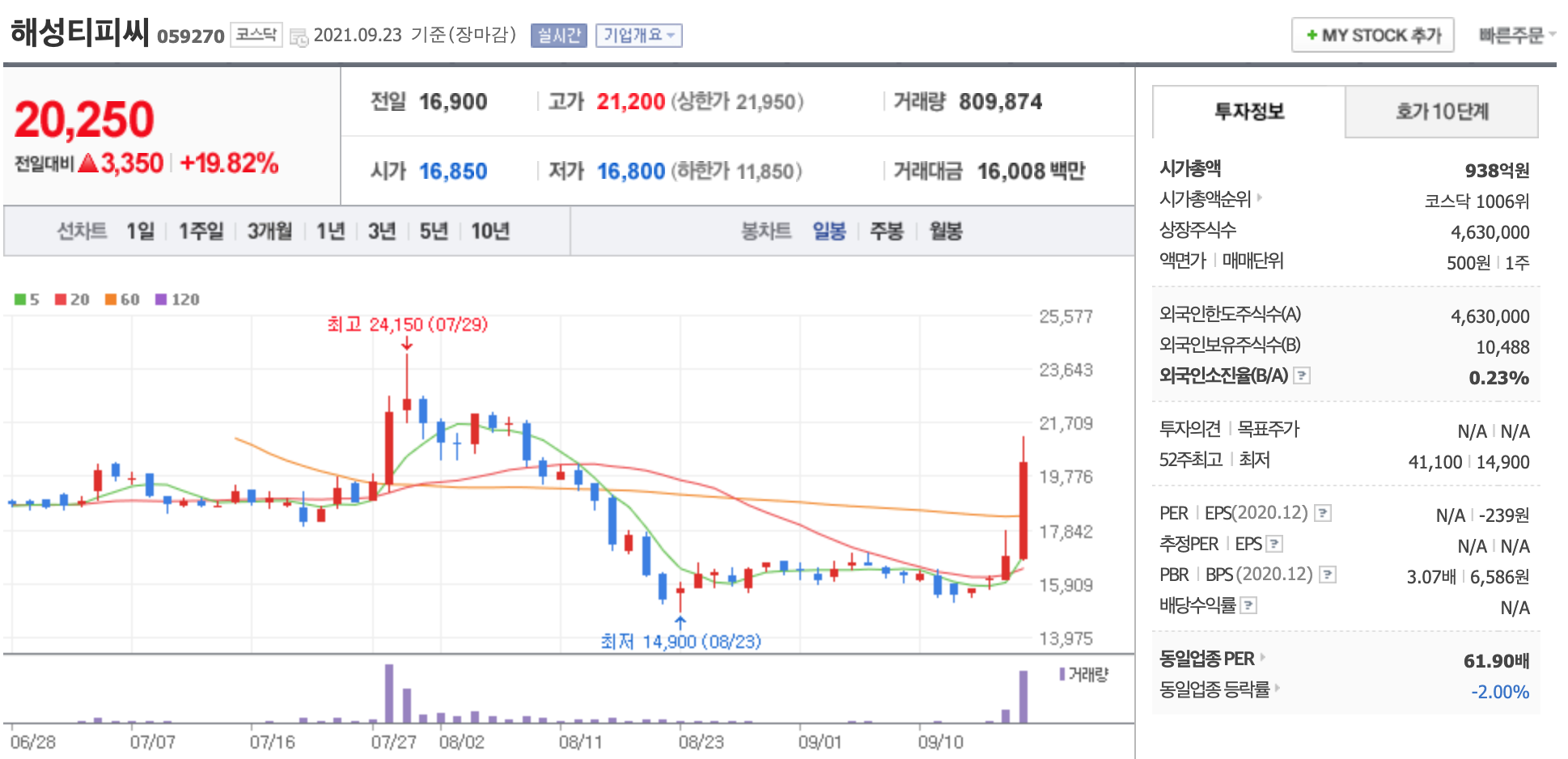Viewport: 1568px width, 759px height.
Task: Open help icon next to 외국인소진율(B/A)
Action: pyautogui.click(x=1302, y=375)
